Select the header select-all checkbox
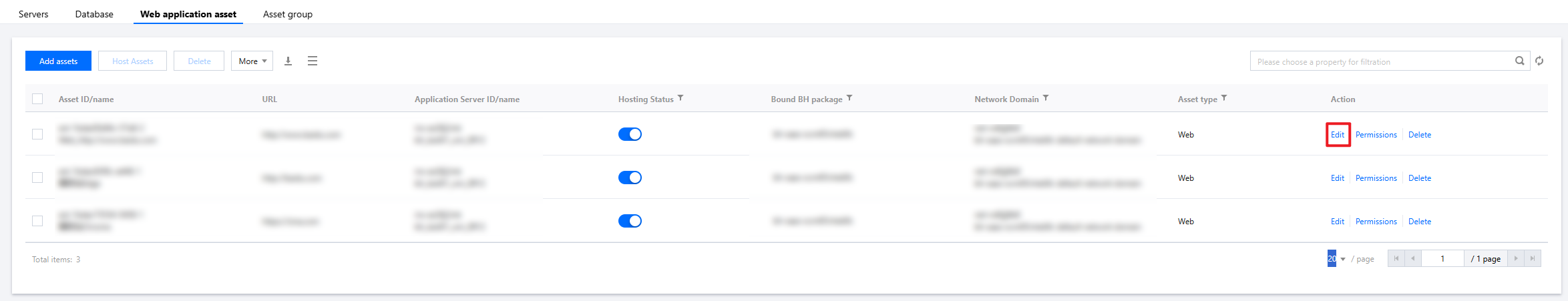Screen dimensions: 1568x301 coord(37,99)
